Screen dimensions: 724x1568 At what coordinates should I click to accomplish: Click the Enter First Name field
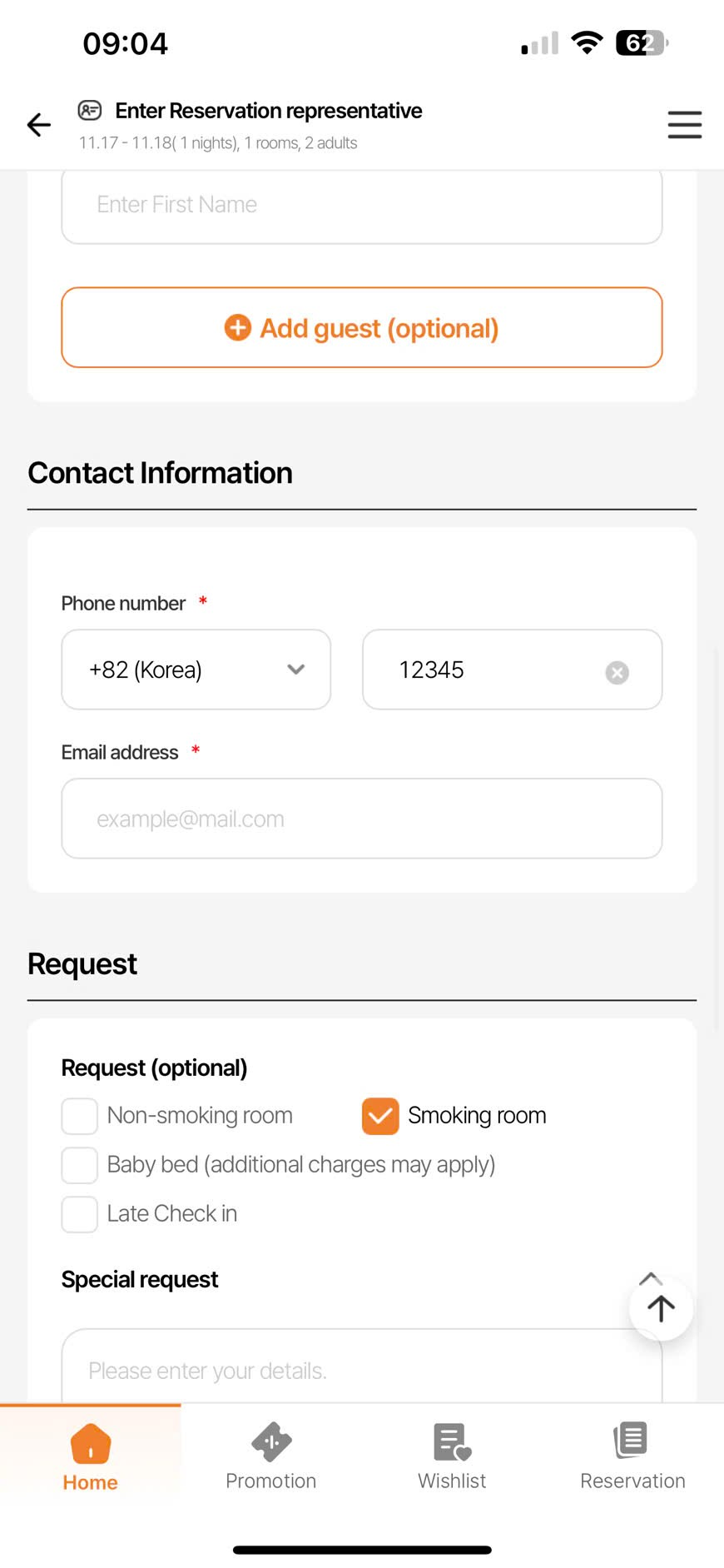click(x=362, y=206)
